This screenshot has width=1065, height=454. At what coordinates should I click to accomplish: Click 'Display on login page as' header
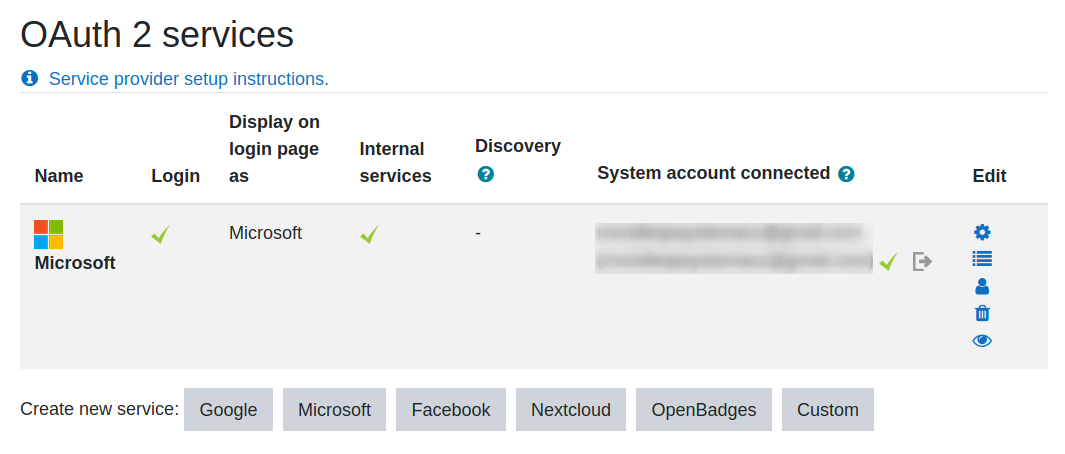pyautogui.click(x=274, y=149)
